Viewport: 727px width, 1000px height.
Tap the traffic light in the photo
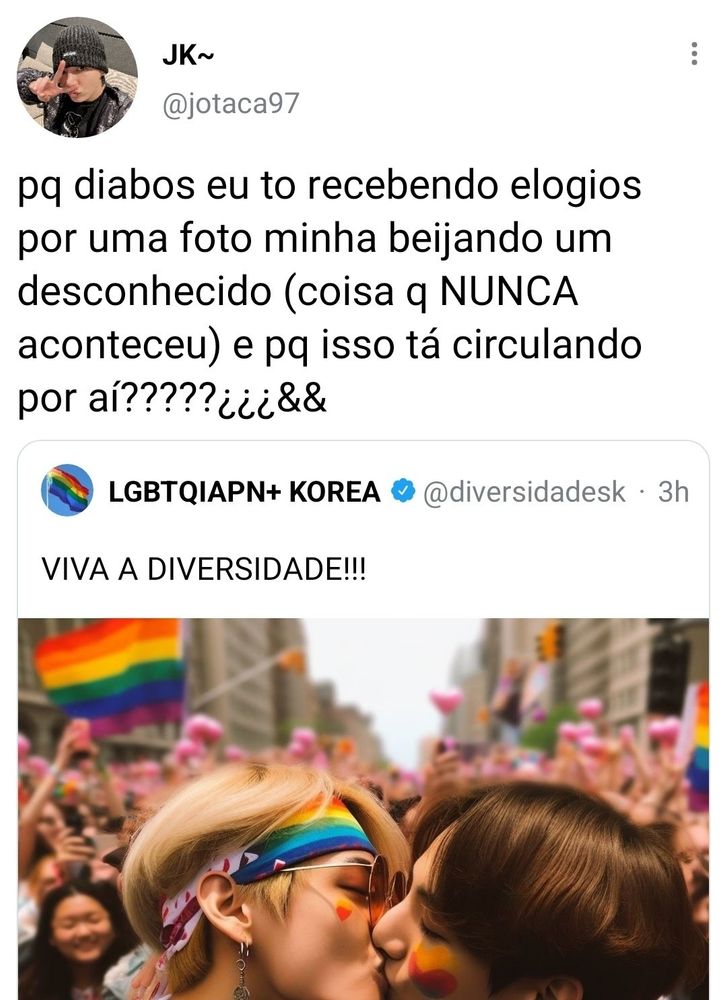[550, 642]
